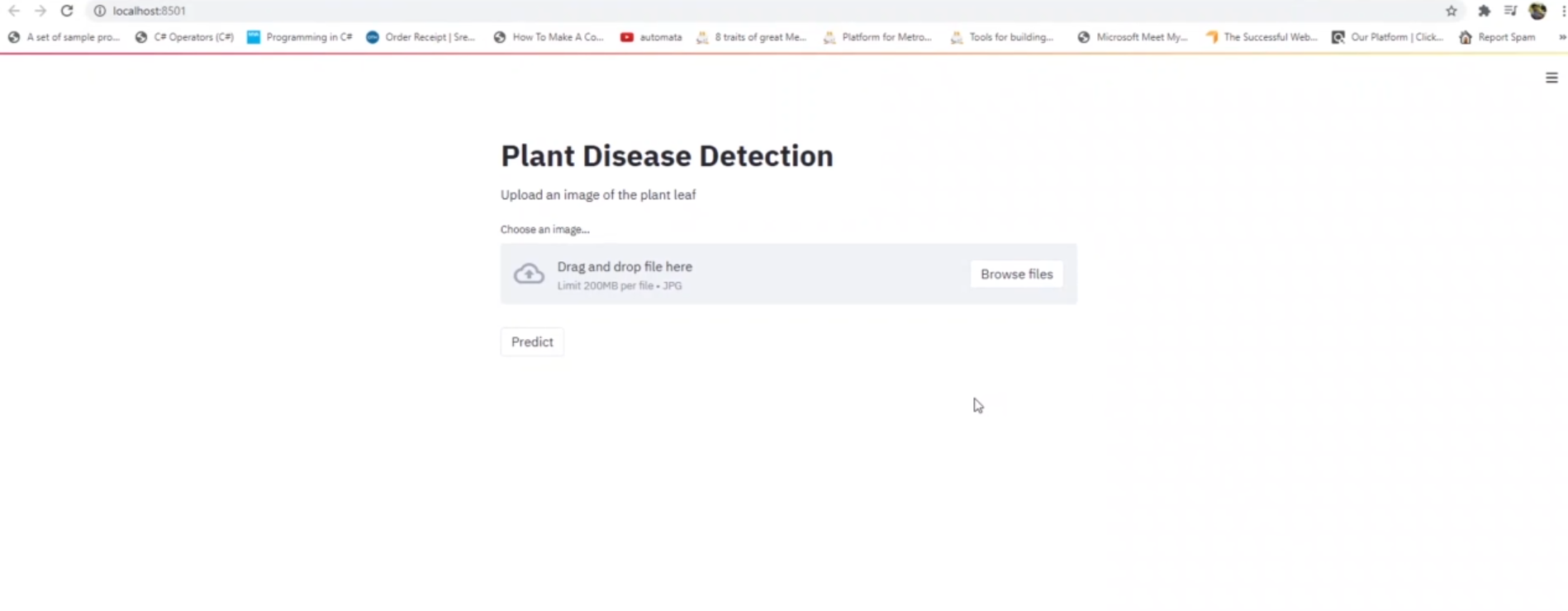
Task: Click the browser profile avatar
Action: [1537, 11]
